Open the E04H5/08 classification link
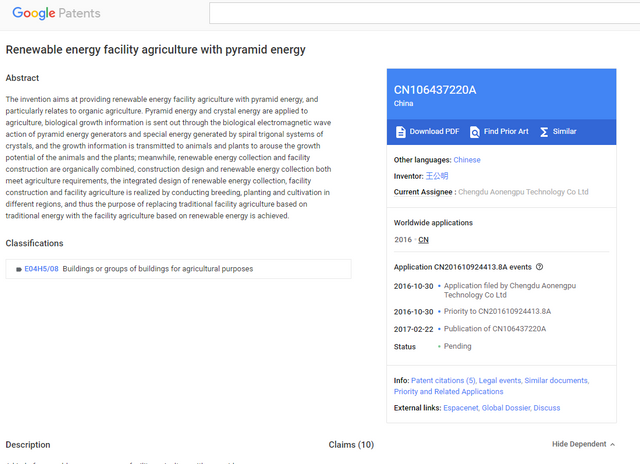The image size is (640, 464). point(41,269)
